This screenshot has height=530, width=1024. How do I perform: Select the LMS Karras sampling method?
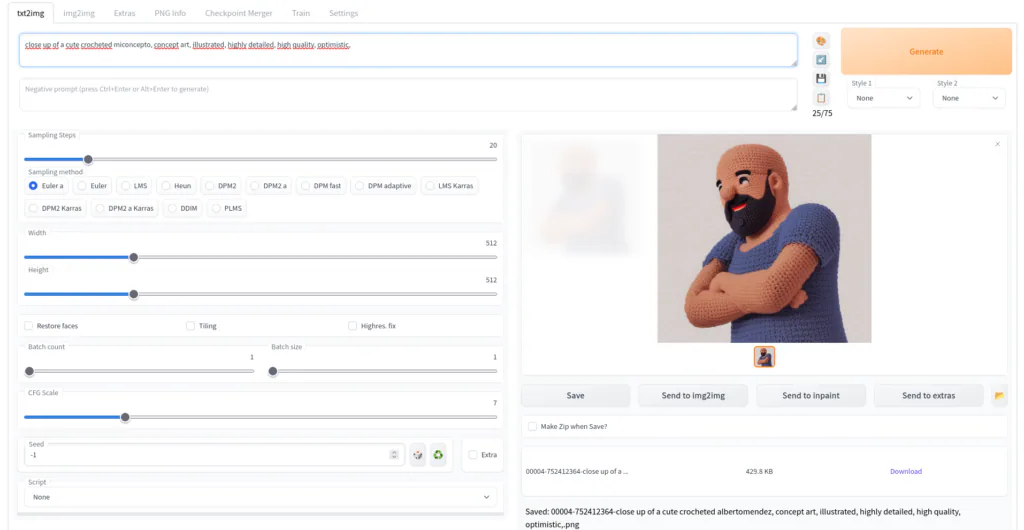coord(449,186)
